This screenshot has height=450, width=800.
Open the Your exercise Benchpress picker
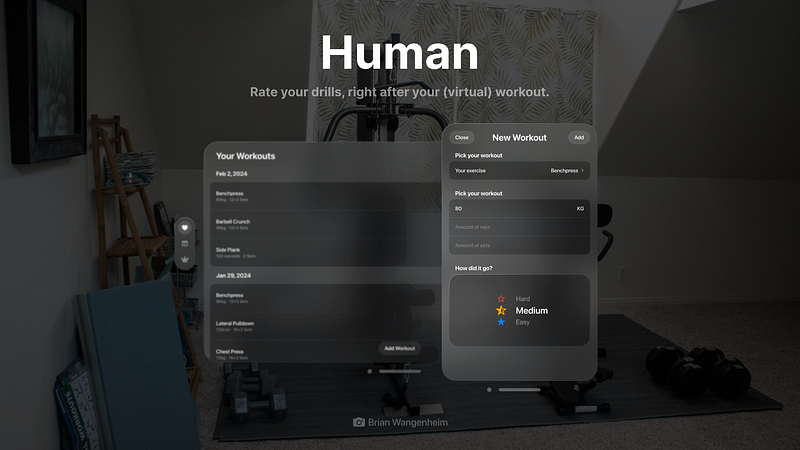(x=519, y=170)
